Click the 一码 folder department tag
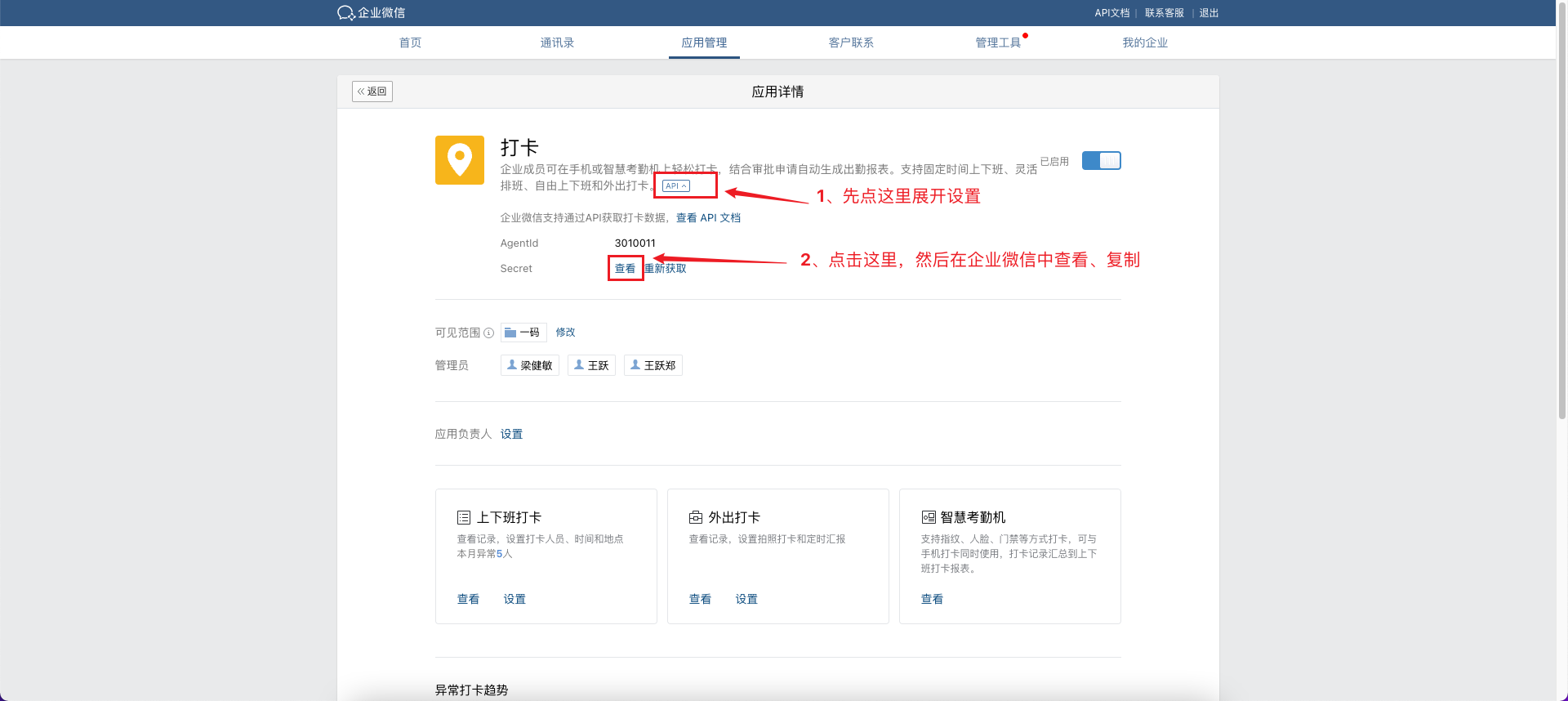Viewport: 1568px width, 701px height. pos(523,333)
